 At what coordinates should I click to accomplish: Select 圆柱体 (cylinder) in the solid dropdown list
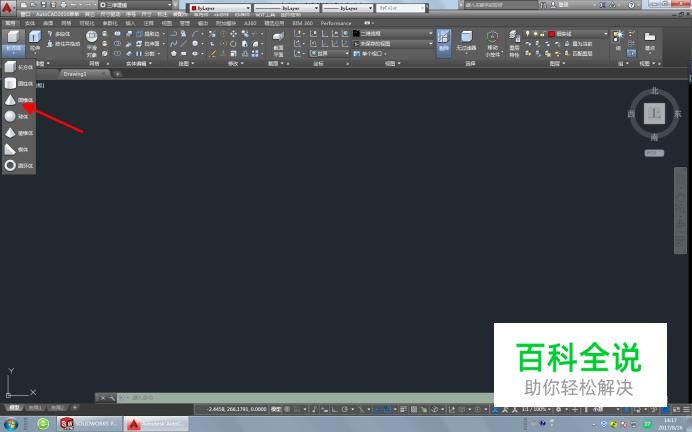(19, 83)
